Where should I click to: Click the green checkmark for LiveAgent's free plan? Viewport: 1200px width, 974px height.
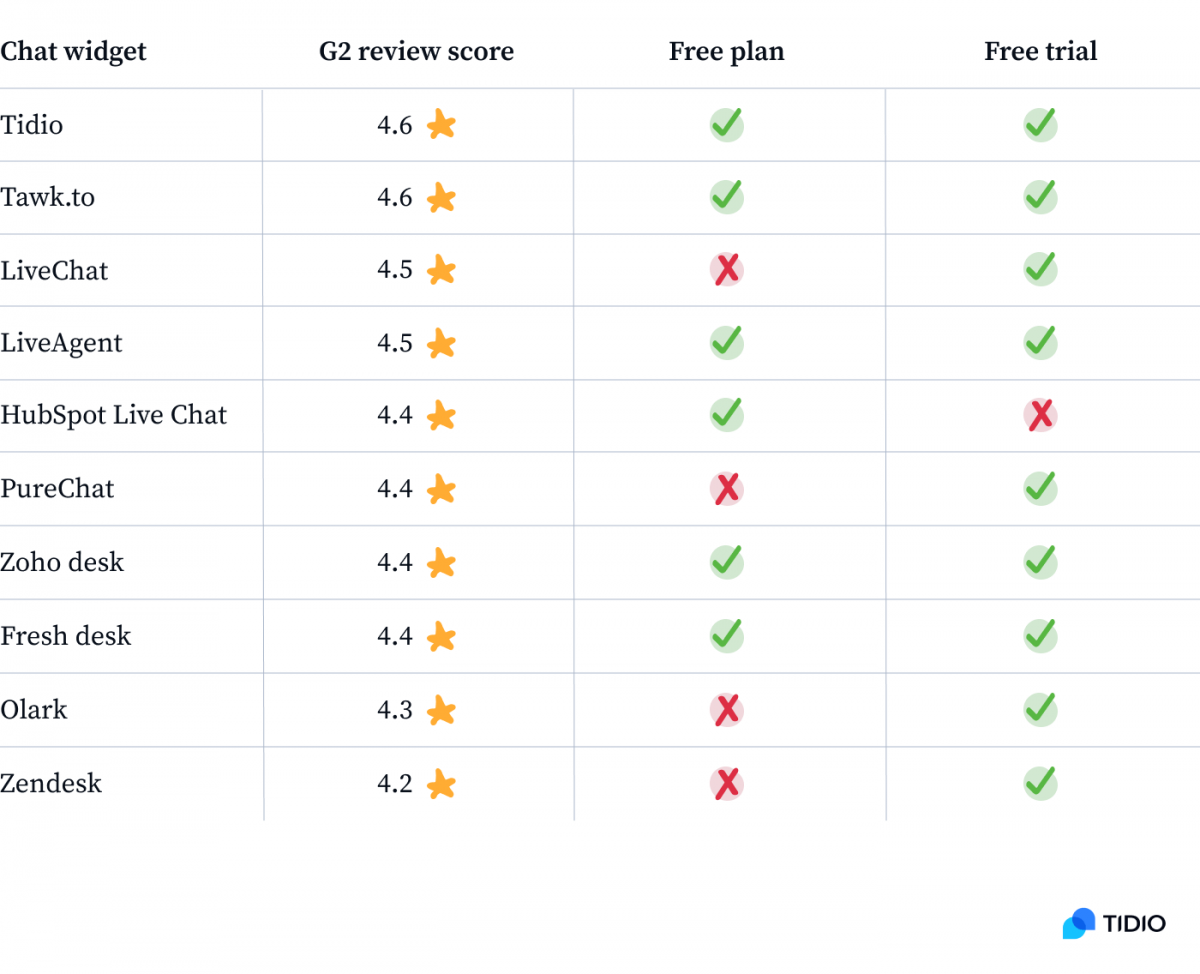[x=727, y=342]
